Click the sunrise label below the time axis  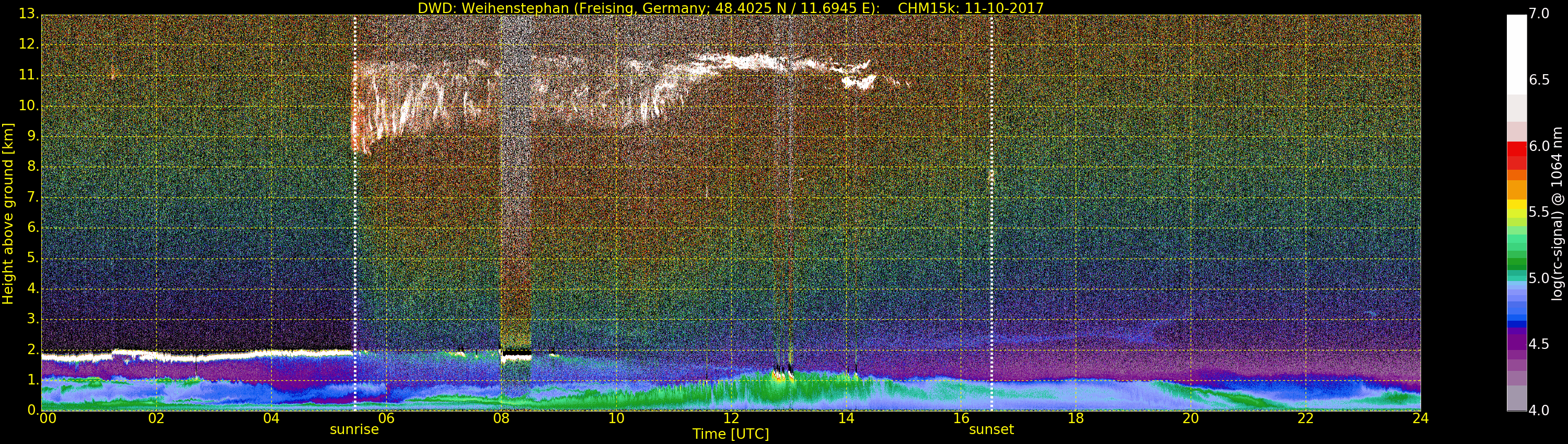coord(354,429)
